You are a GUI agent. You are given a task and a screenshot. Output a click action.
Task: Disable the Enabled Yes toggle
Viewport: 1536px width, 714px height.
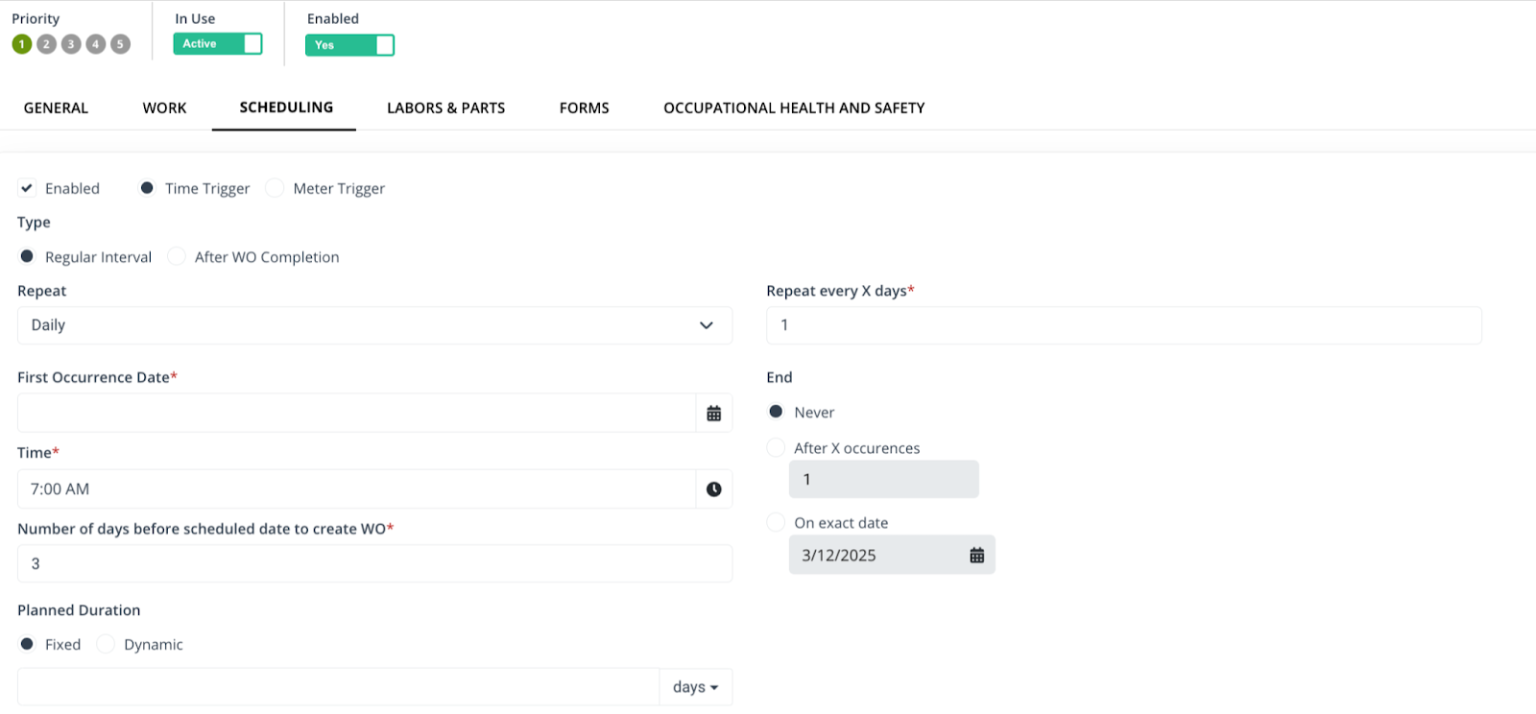tap(349, 45)
